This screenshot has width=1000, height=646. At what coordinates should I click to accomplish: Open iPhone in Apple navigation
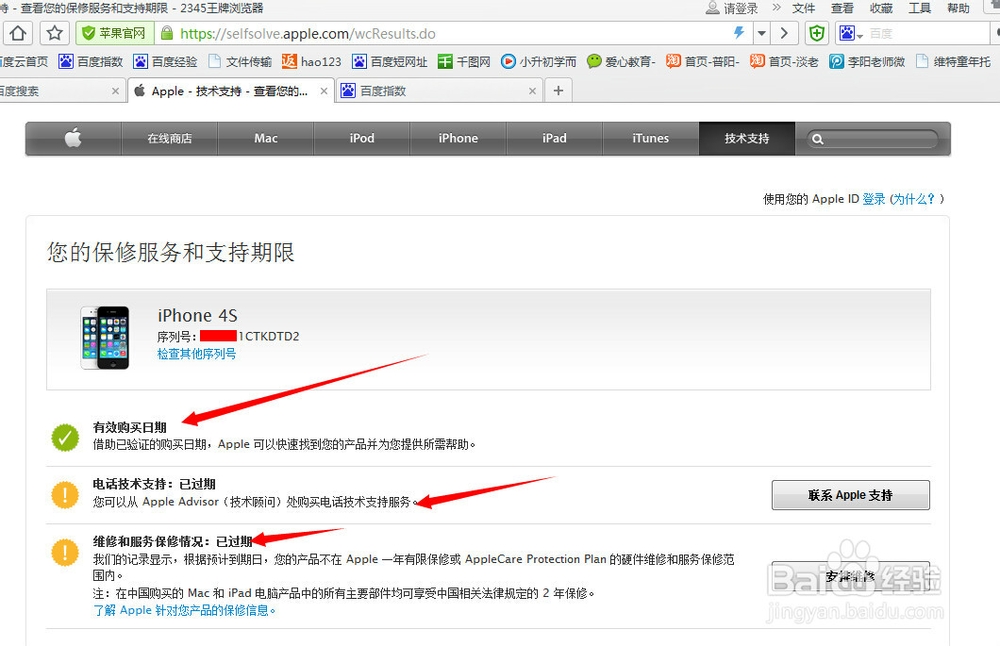pos(458,138)
